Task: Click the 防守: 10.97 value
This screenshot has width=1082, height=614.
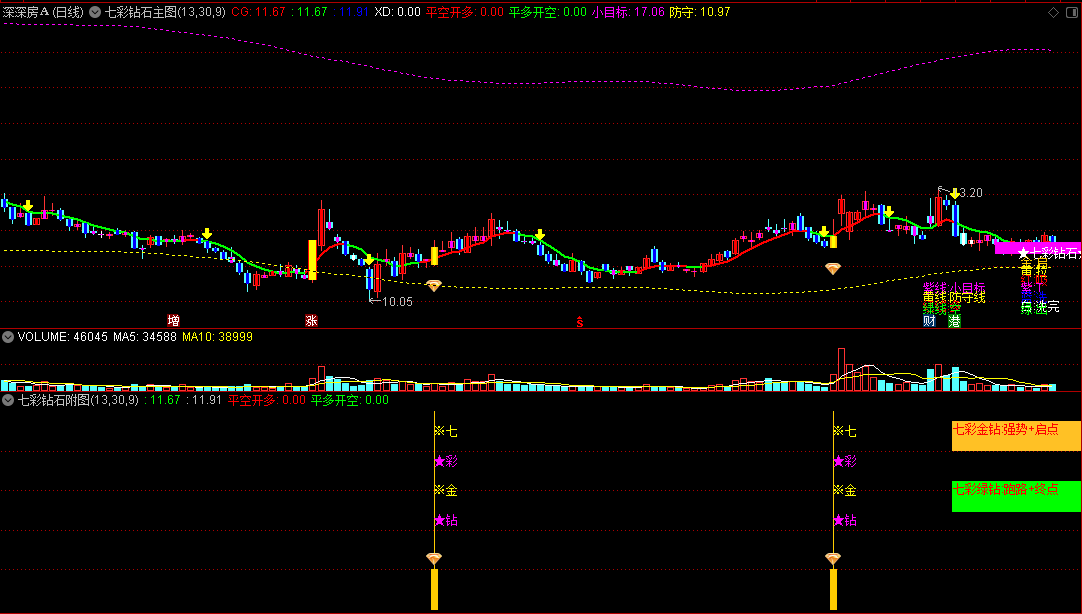Action: point(700,12)
